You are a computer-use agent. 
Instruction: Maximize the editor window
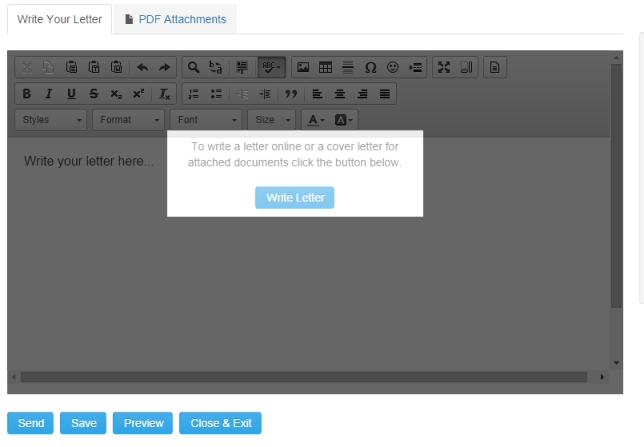444,67
